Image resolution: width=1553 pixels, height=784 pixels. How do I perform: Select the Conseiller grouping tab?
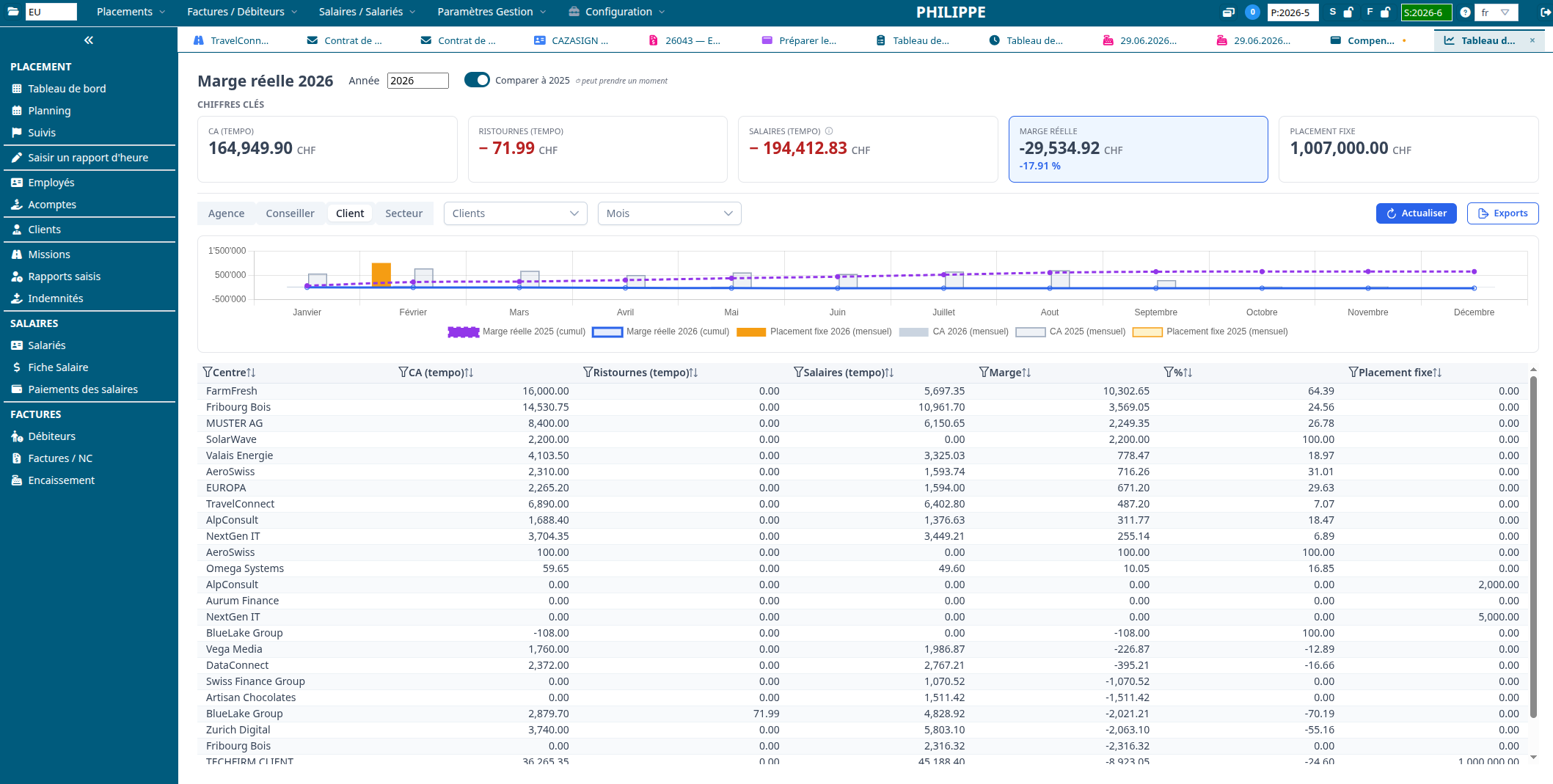pyautogui.click(x=290, y=213)
